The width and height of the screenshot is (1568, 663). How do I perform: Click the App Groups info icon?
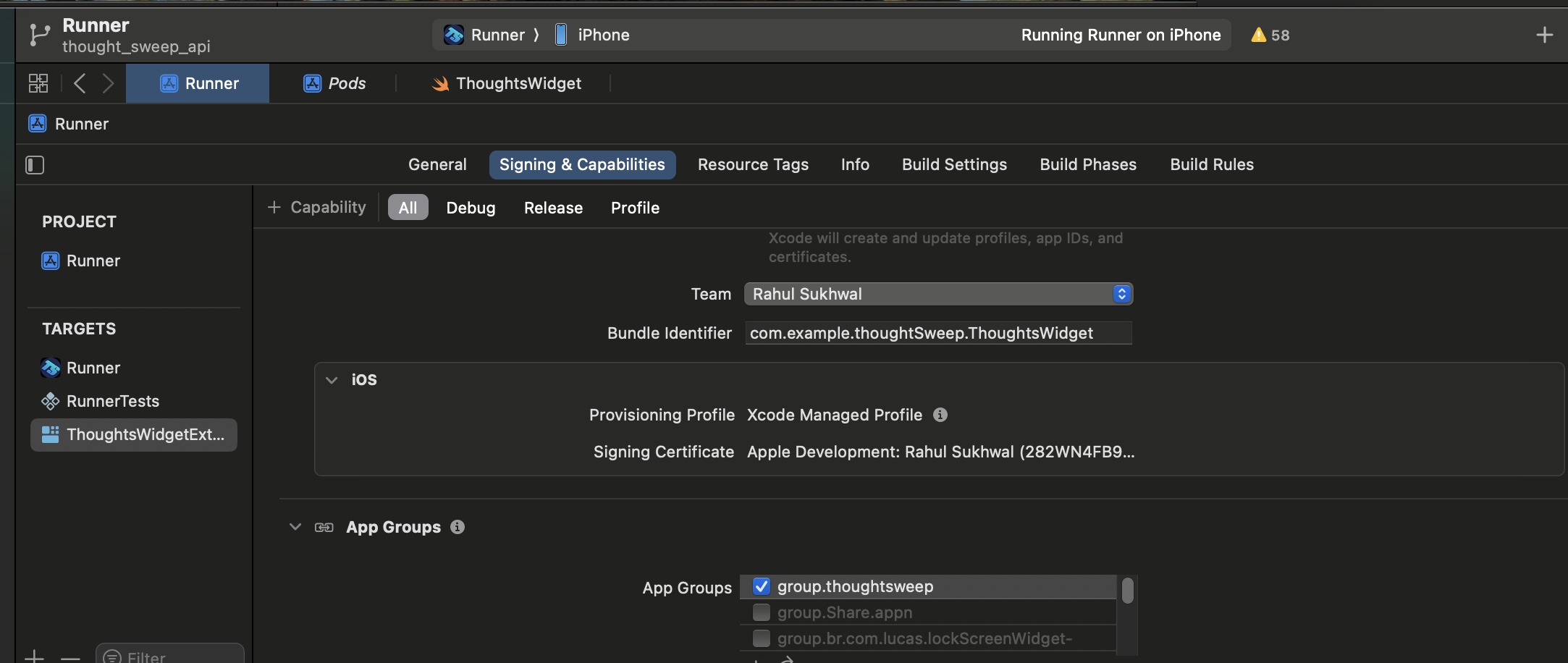(x=457, y=527)
